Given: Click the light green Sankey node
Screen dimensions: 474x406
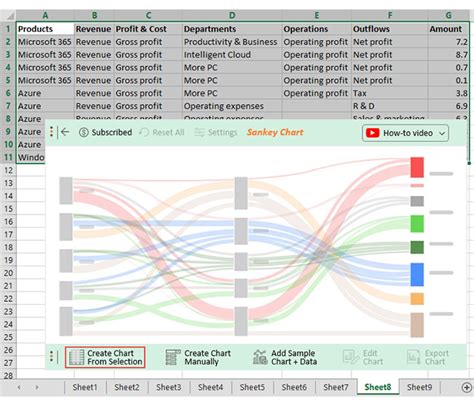Looking at the screenshot, I should tap(417, 224).
